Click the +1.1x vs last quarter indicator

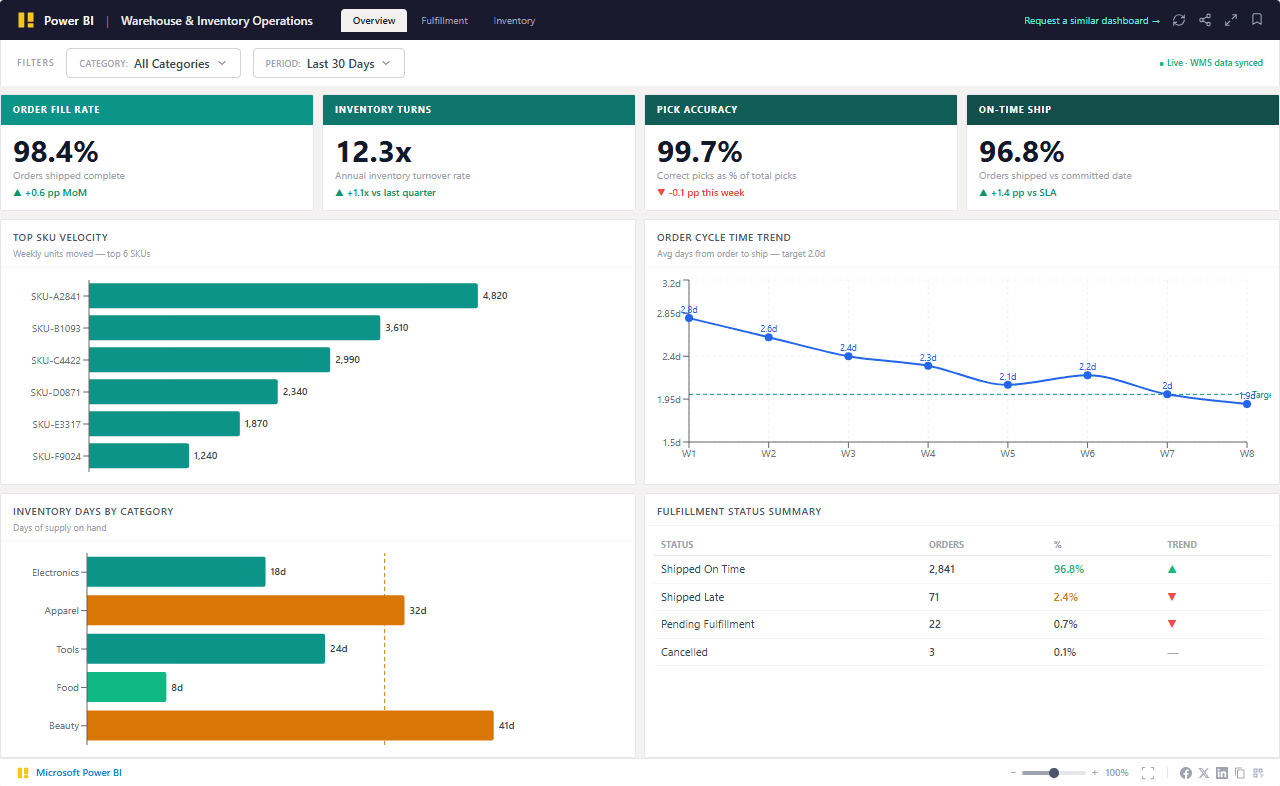point(385,193)
